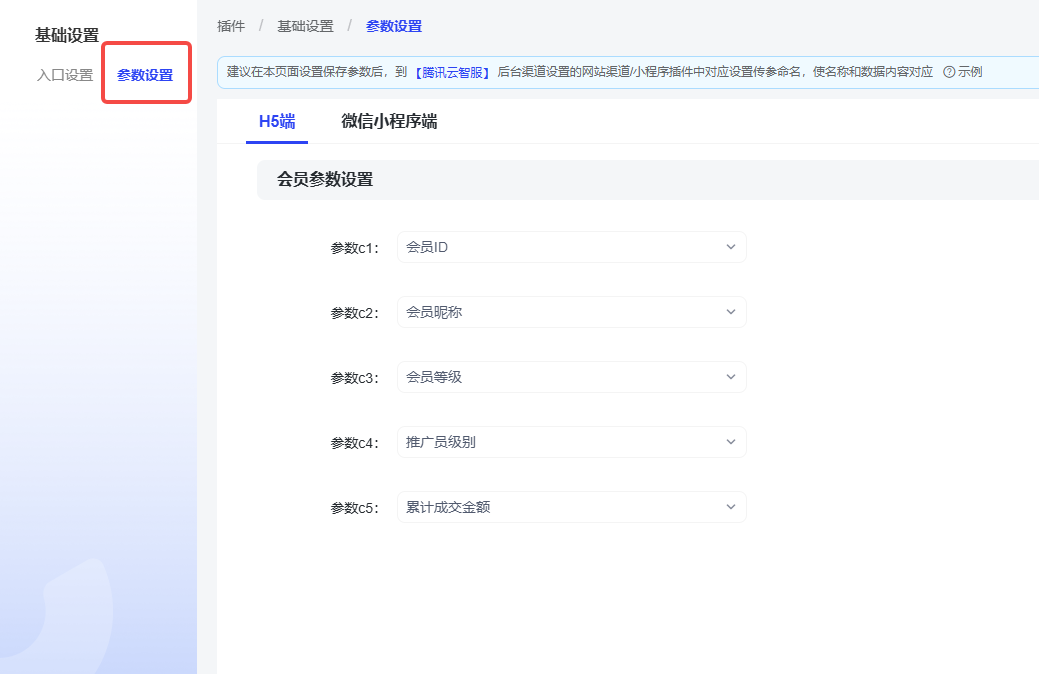Switch to the H5端 tab
This screenshot has height=674, width=1039.
point(277,122)
